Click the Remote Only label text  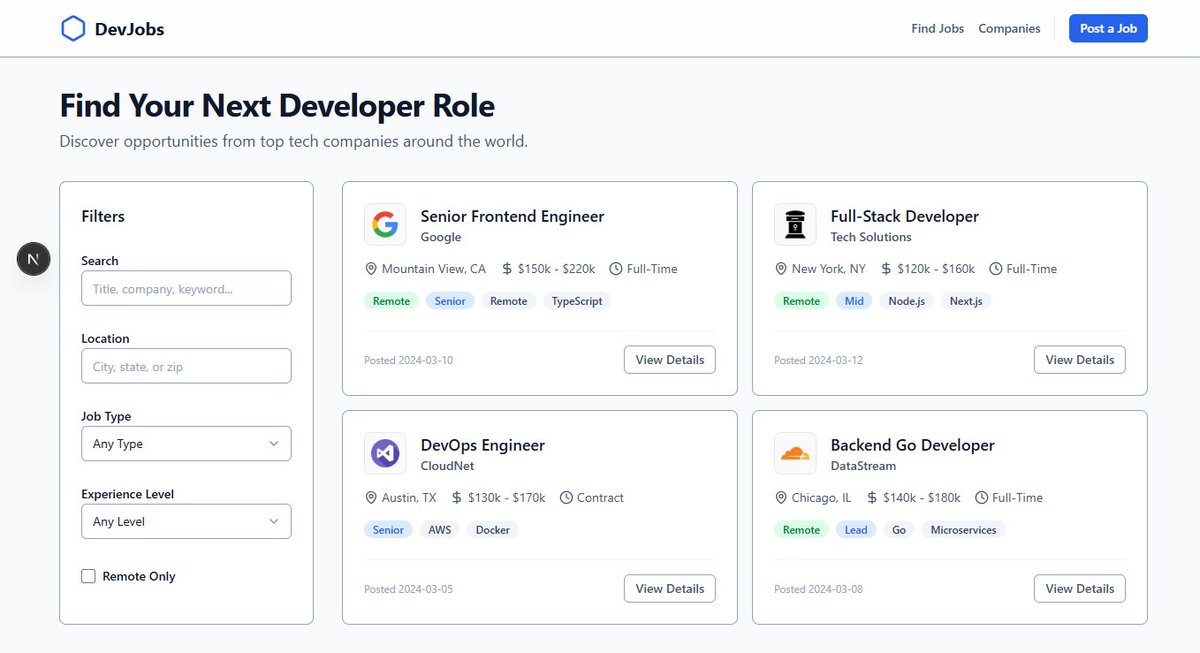pyautogui.click(x=139, y=577)
